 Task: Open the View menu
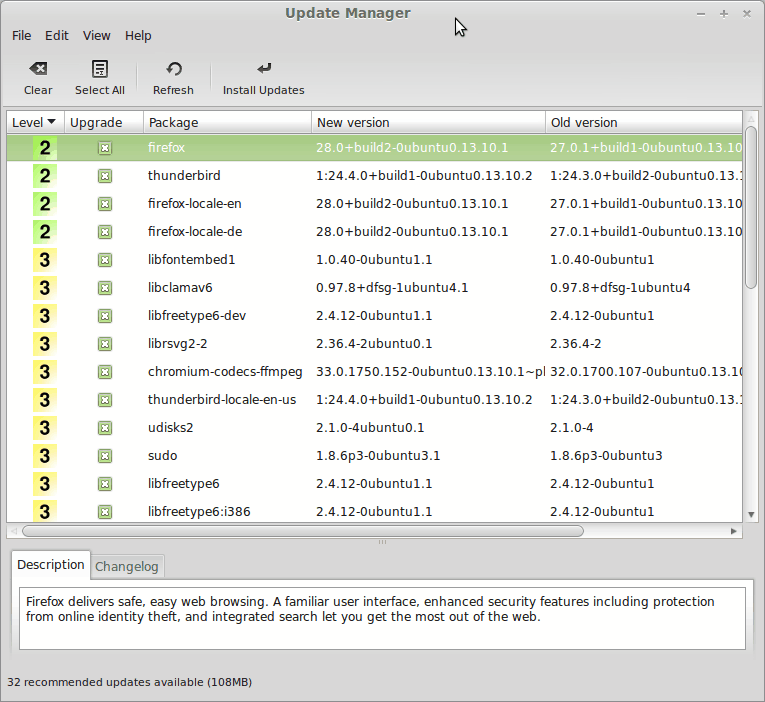coord(97,36)
